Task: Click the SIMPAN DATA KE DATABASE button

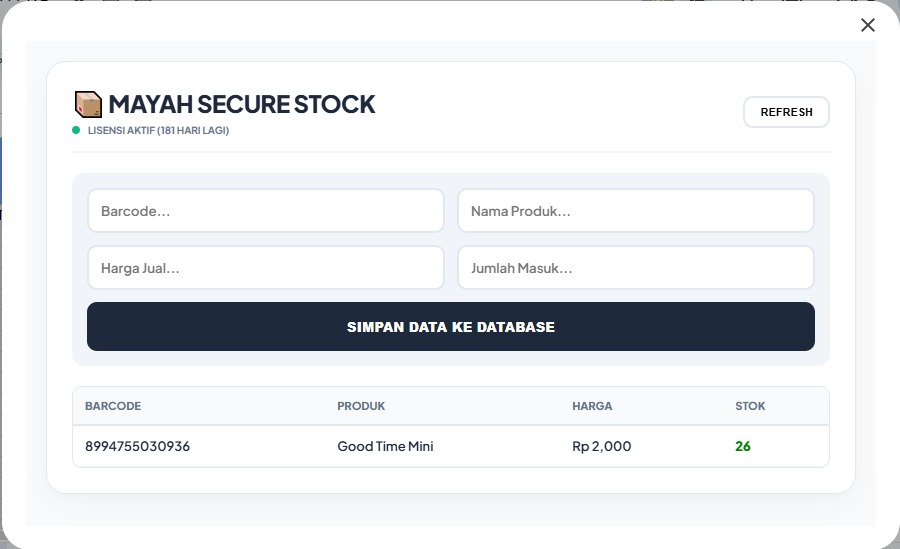Action: 451,327
